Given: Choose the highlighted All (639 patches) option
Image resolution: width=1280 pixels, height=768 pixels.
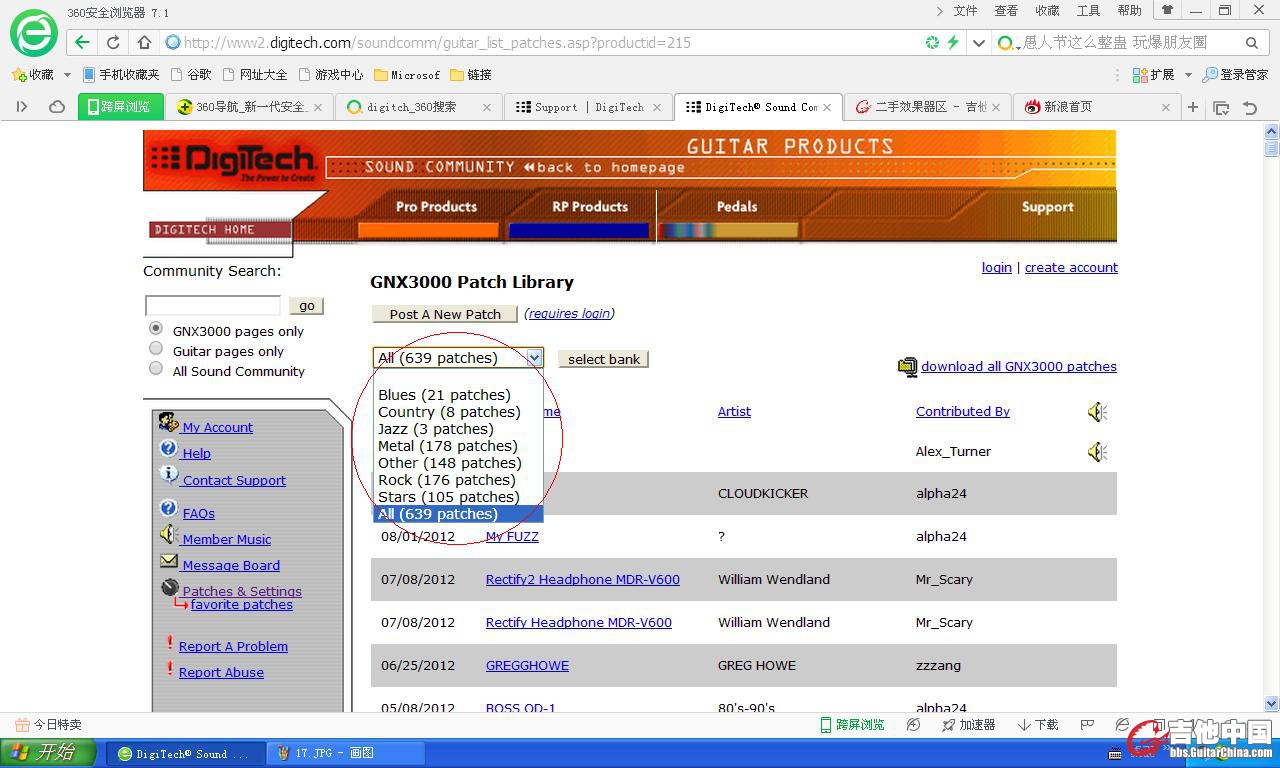Looking at the screenshot, I should click(458, 514).
